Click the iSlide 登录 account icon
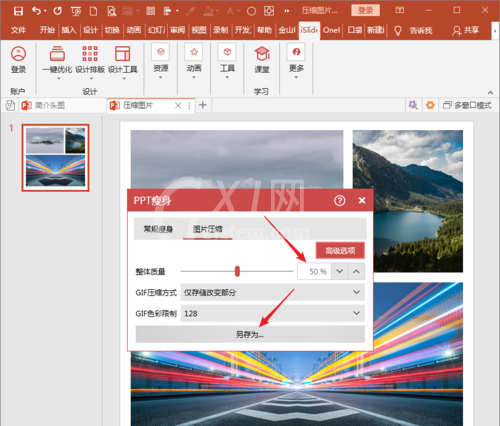This screenshot has height=426, width=500. 18,59
